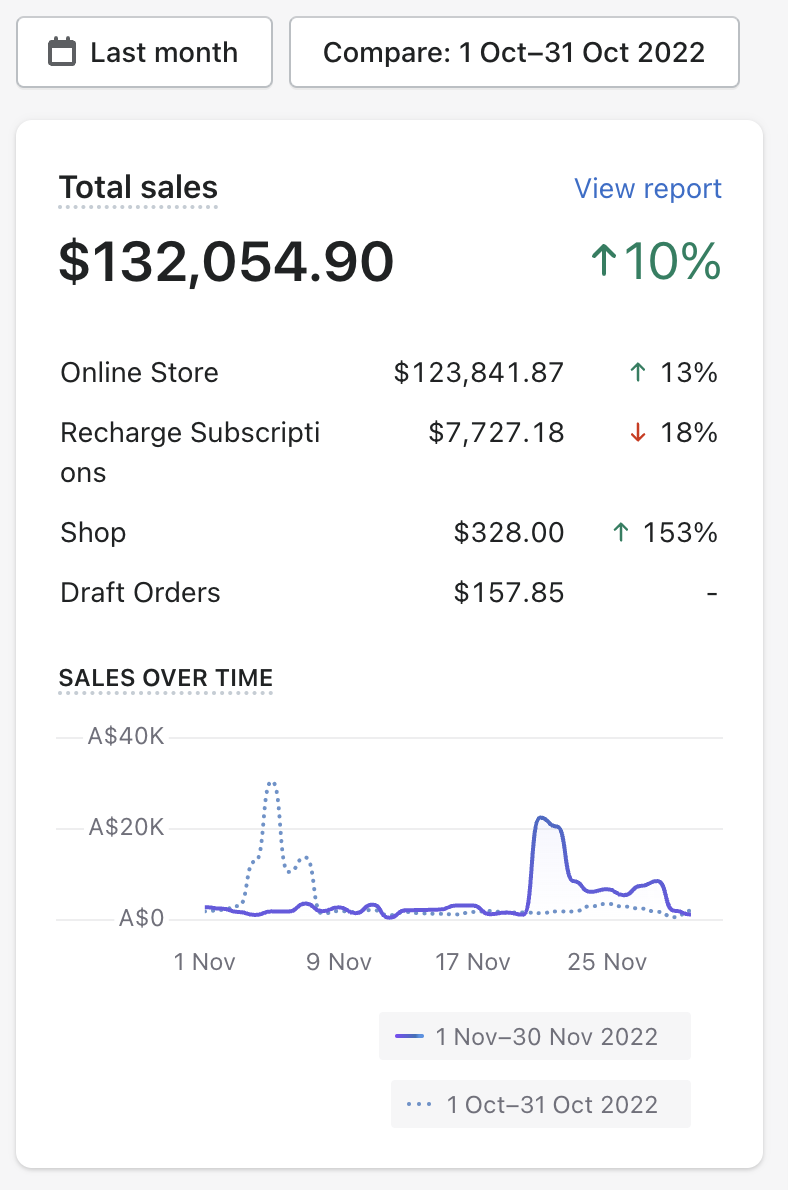Image resolution: width=788 pixels, height=1190 pixels.
Task: Click the Online Store green up arrow
Action: [638, 373]
